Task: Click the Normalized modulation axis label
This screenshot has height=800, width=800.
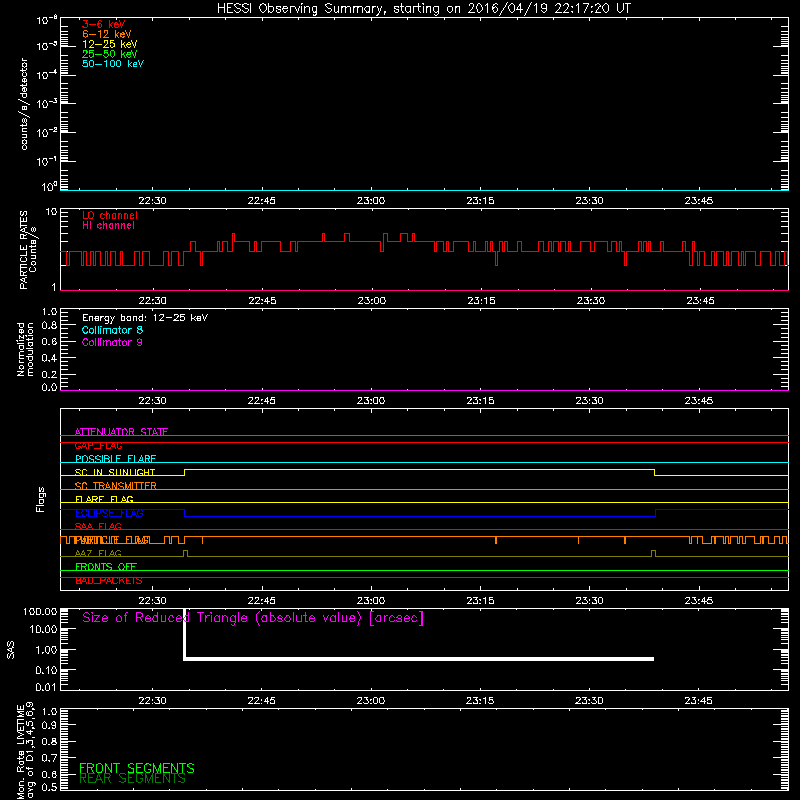Action: [25, 349]
